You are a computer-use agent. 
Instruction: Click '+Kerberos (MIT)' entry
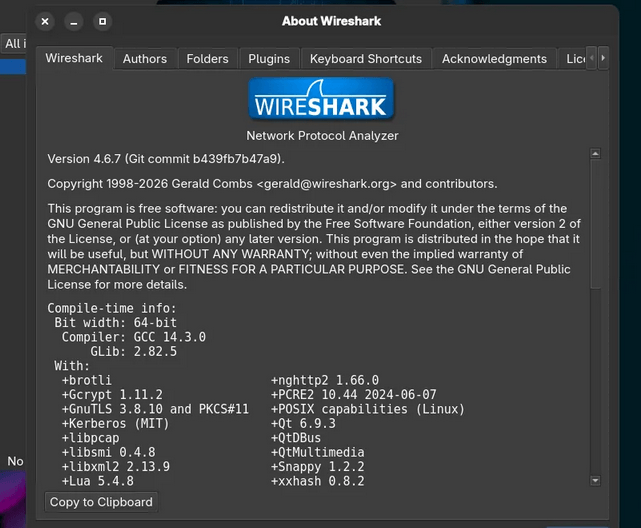[x=115, y=423]
